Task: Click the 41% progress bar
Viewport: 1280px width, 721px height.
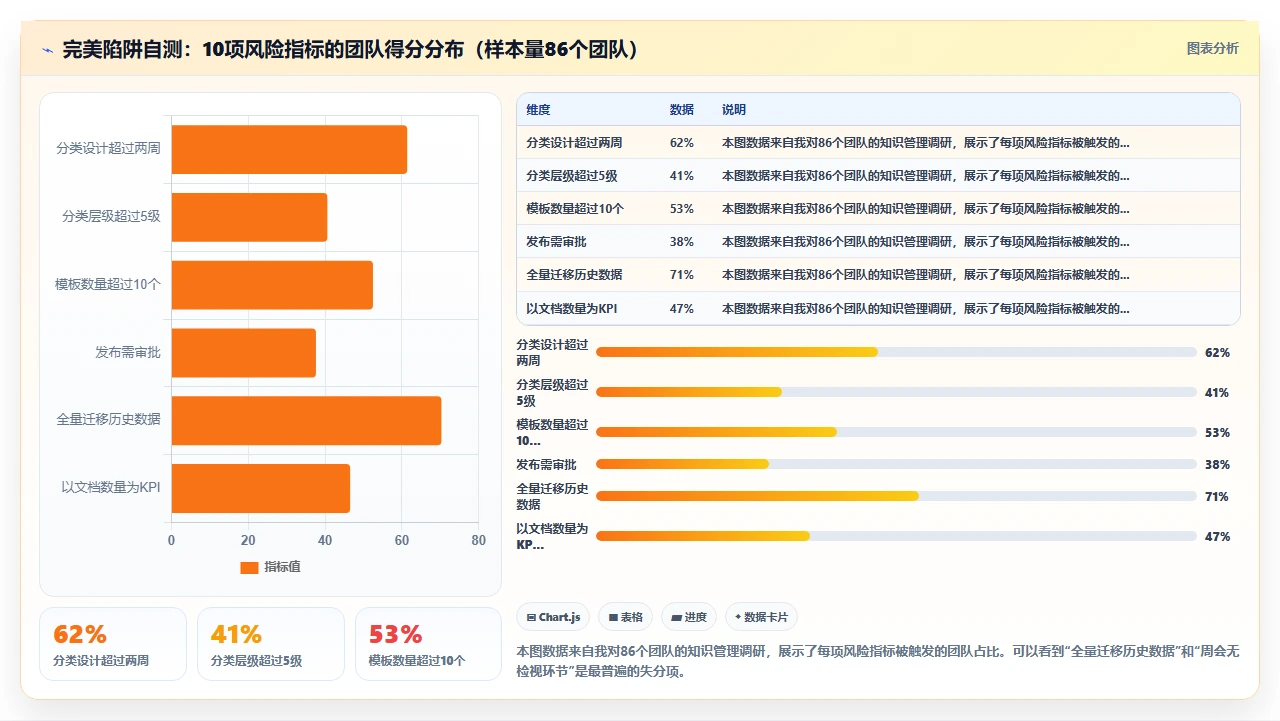Action: [x=896, y=392]
